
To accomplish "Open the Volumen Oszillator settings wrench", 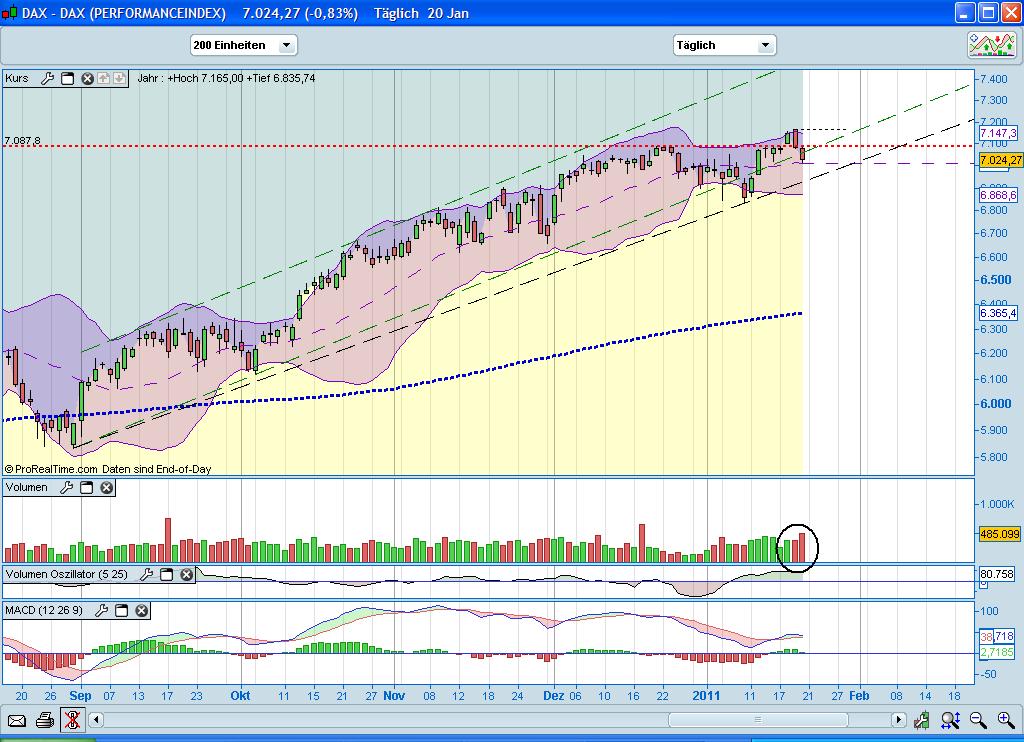I will [147, 575].
